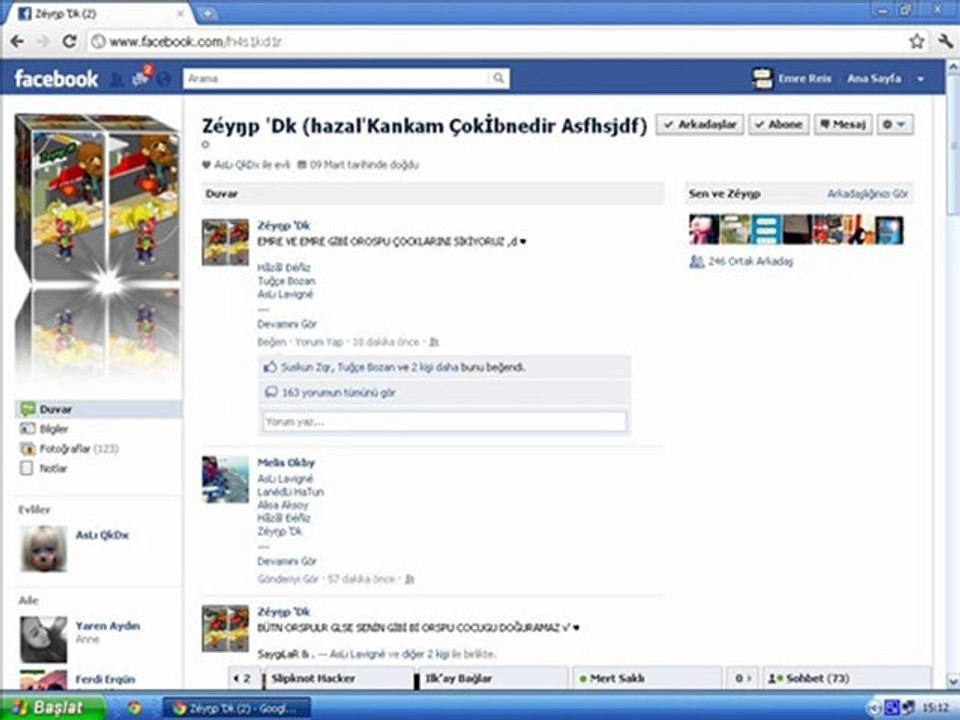The image size is (960, 720).
Task: Open Ferdi Ergün family link
Action: (x=105, y=679)
